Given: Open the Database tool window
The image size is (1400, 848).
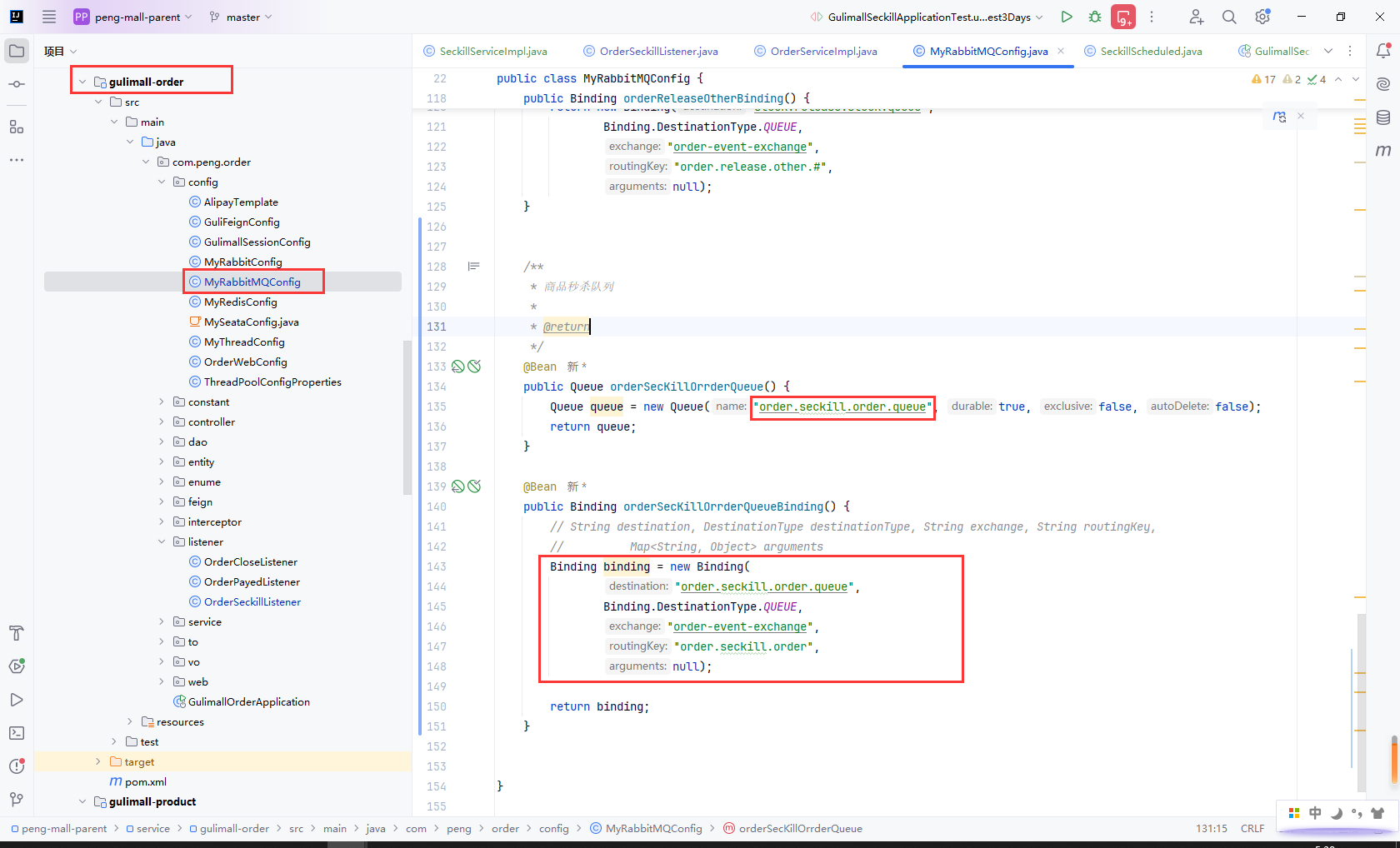Looking at the screenshot, I should pos(1383,117).
